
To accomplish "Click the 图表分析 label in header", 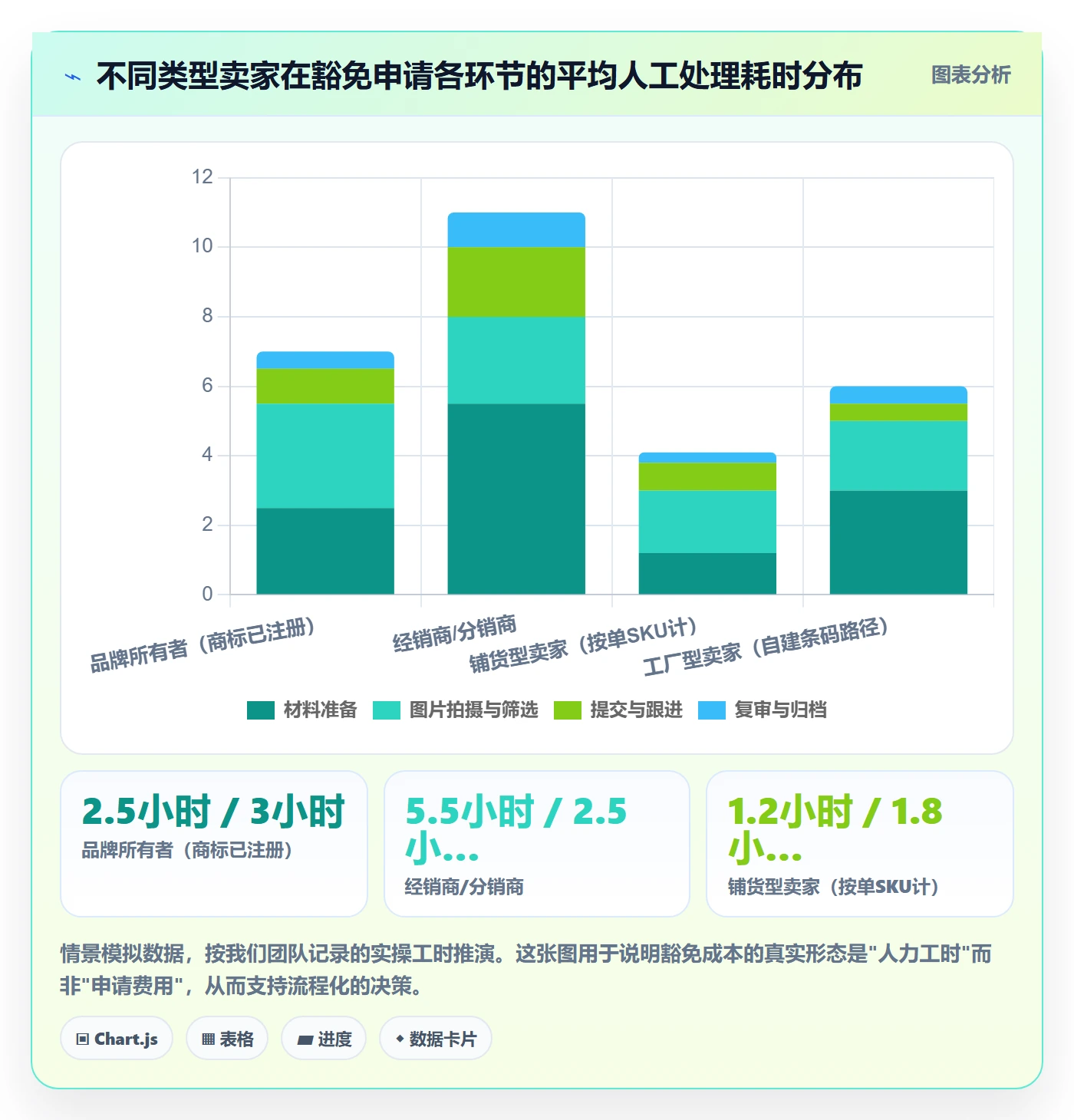I will coord(970,75).
